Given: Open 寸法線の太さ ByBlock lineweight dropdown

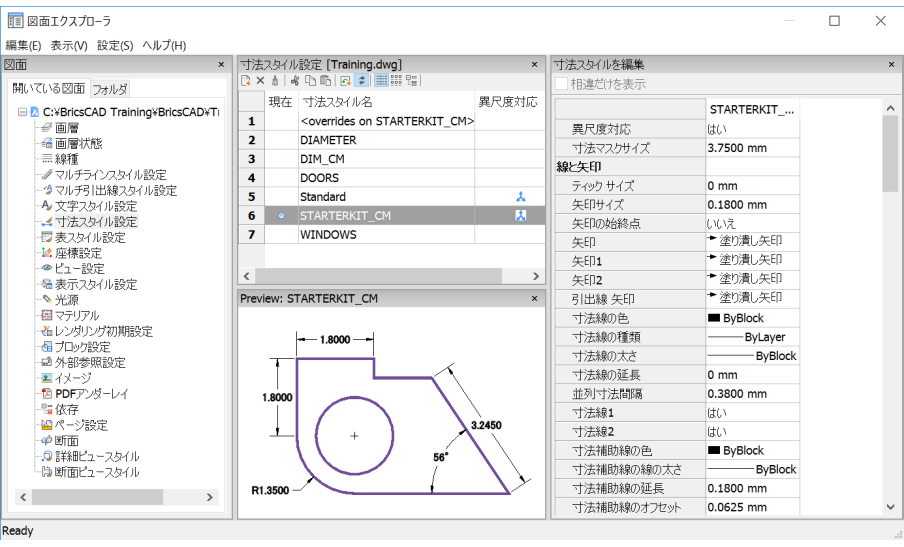Looking at the screenshot, I should point(752,356).
